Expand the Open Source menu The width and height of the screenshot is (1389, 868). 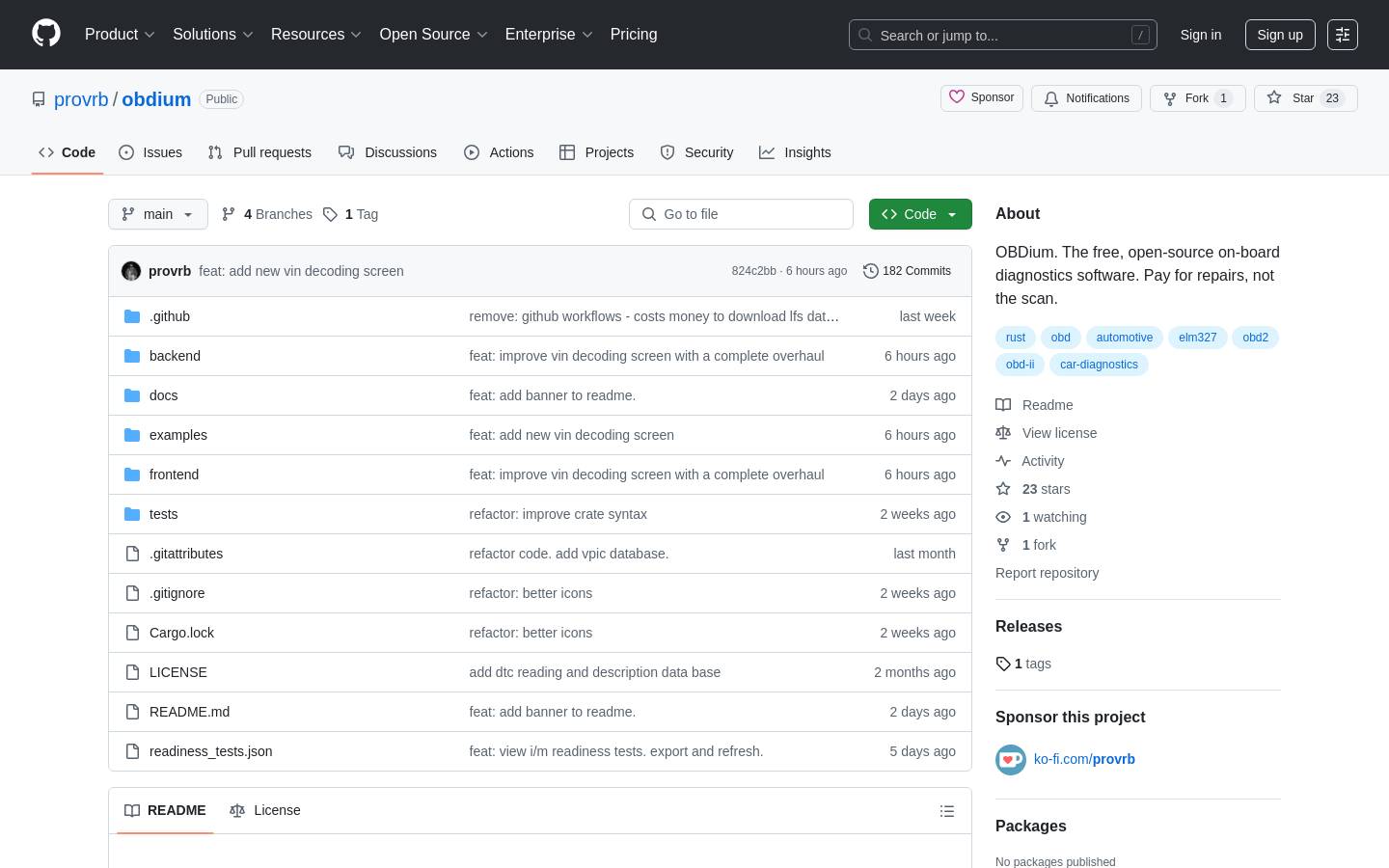[434, 35]
